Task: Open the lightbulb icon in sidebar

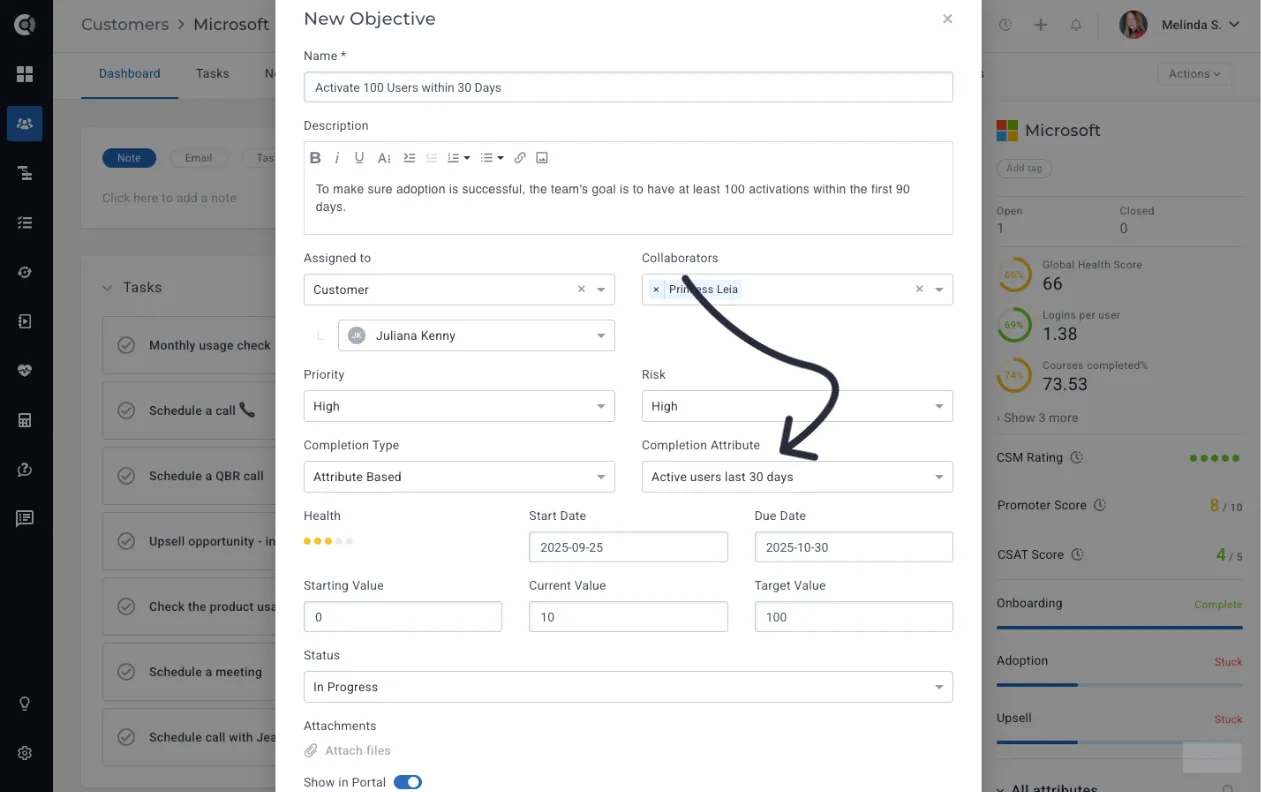Action: [25, 703]
